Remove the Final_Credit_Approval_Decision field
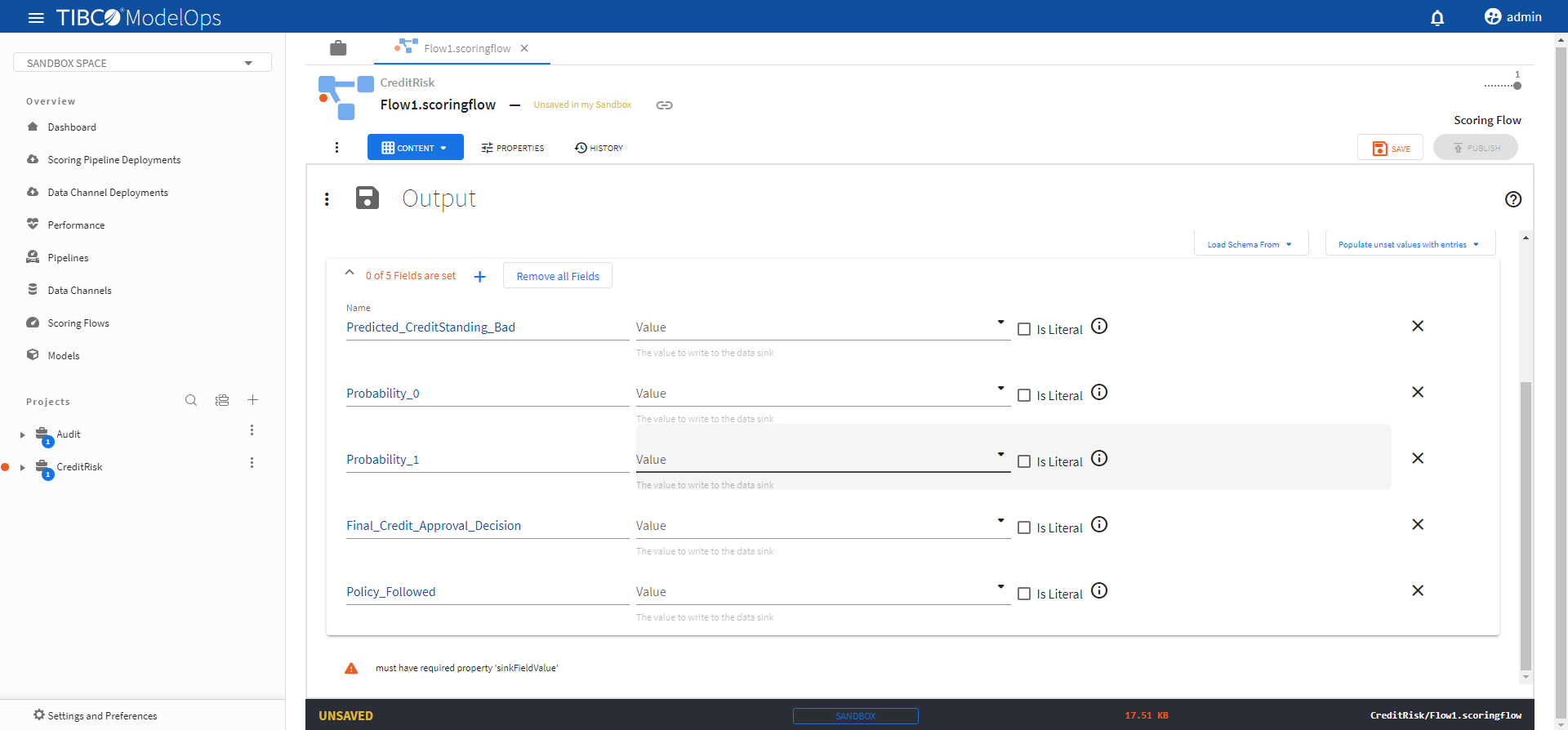The width and height of the screenshot is (1568, 730). point(1418,524)
